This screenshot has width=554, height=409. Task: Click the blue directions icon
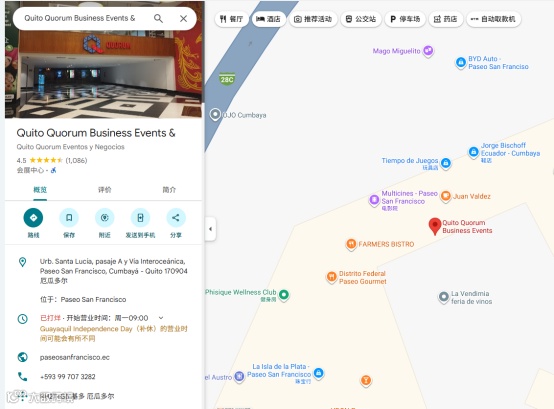click(33, 218)
